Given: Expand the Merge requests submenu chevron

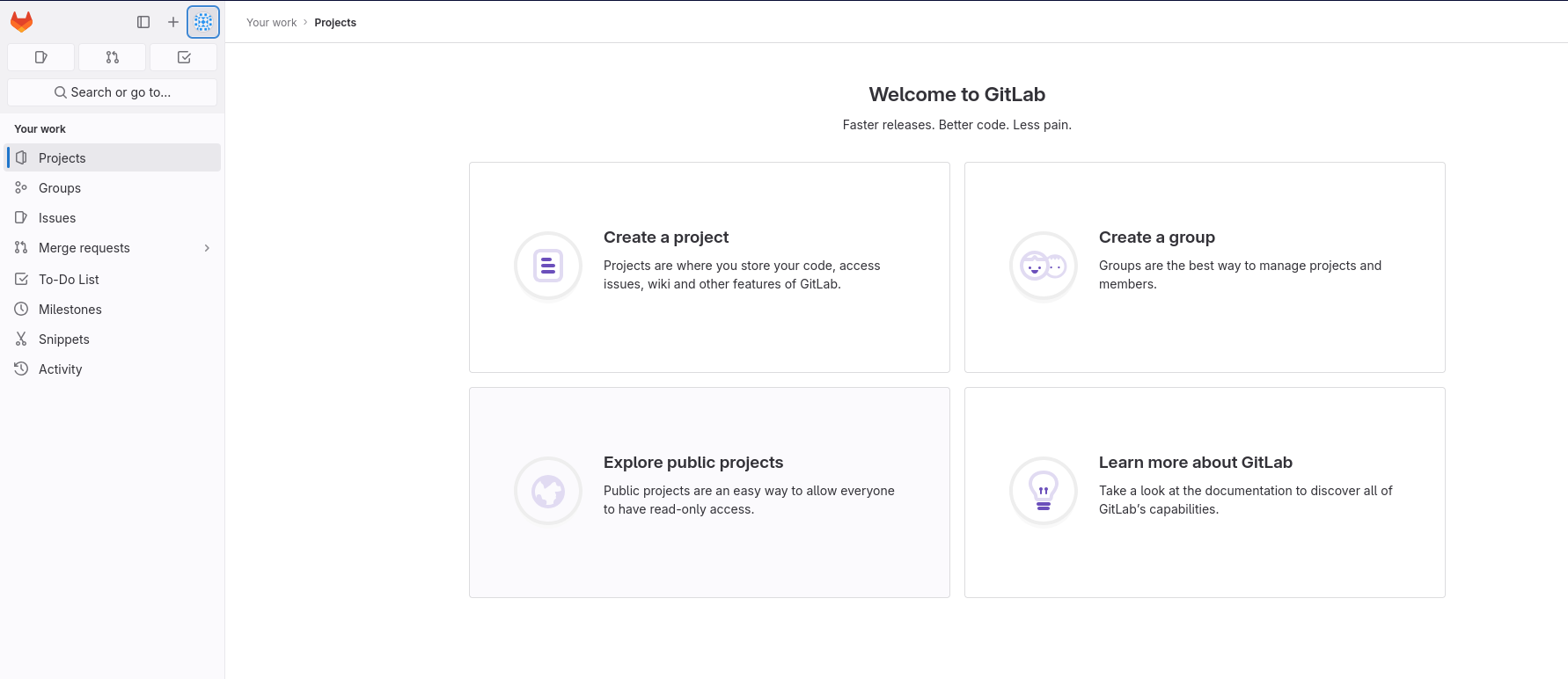Looking at the screenshot, I should tap(208, 248).
